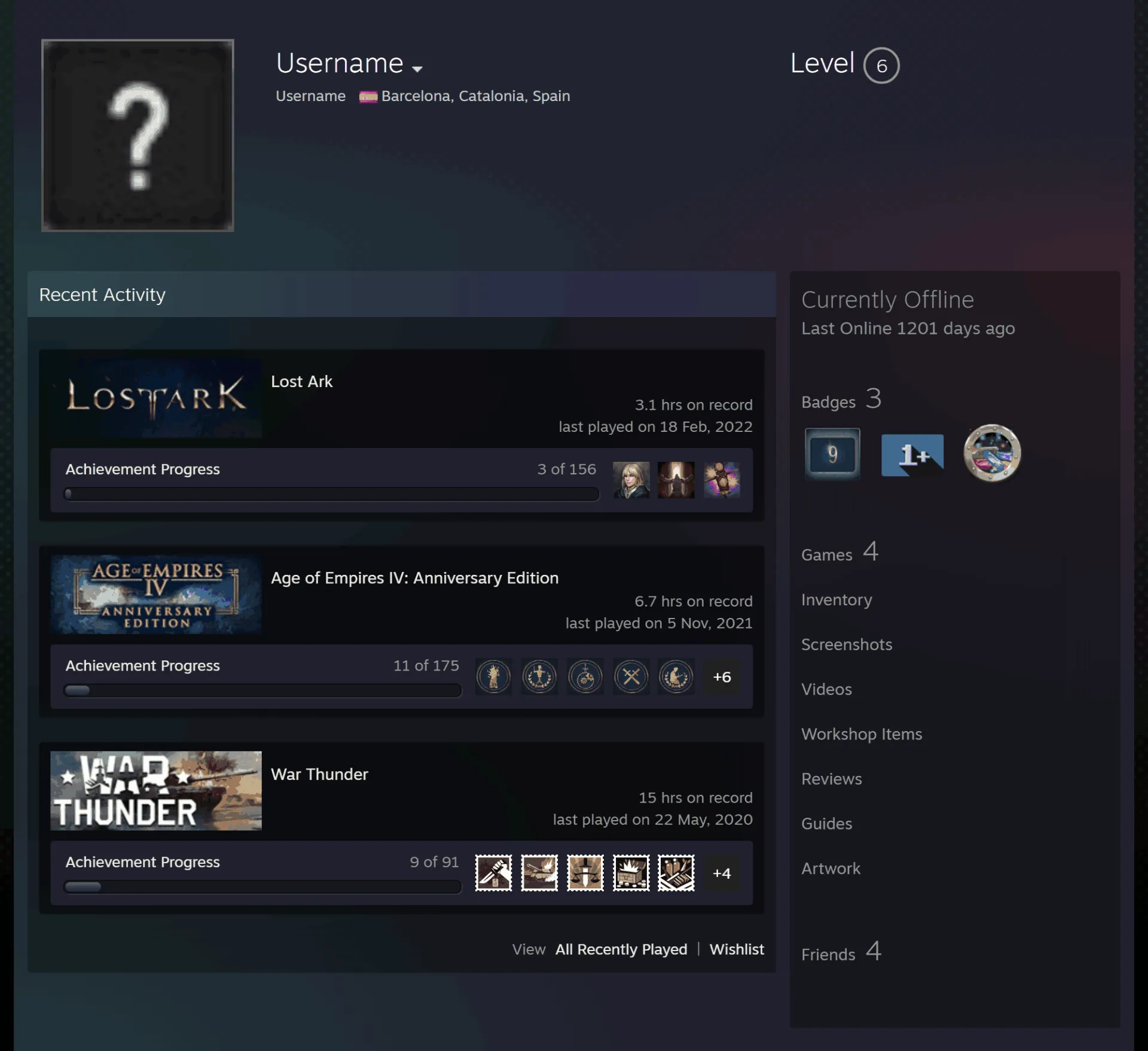Viewport: 1148px width, 1051px height.
Task: Click the round space-themed community badge
Action: coord(992,453)
